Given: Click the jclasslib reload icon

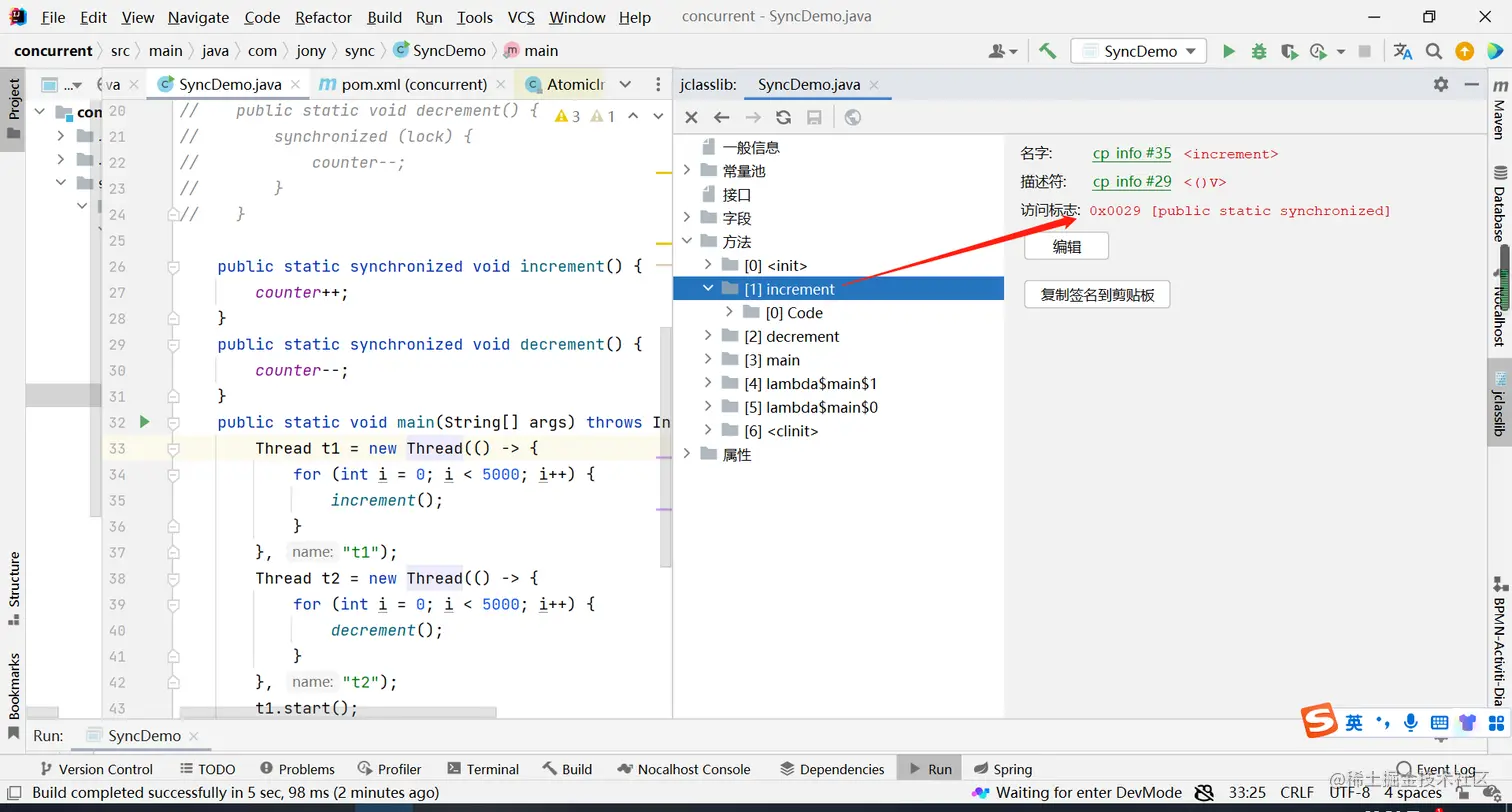Looking at the screenshot, I should pos(784,117).
